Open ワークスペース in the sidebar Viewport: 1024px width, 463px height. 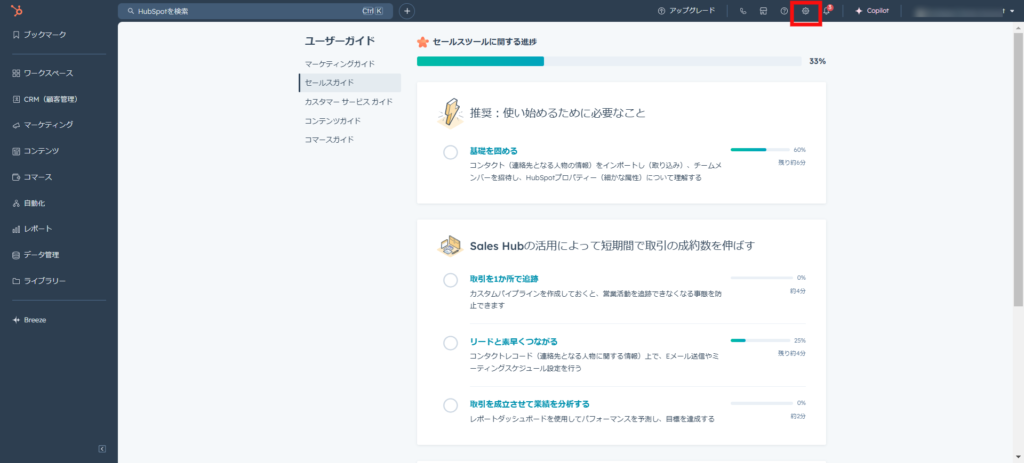pyautogui.click(x=42, y=73)
